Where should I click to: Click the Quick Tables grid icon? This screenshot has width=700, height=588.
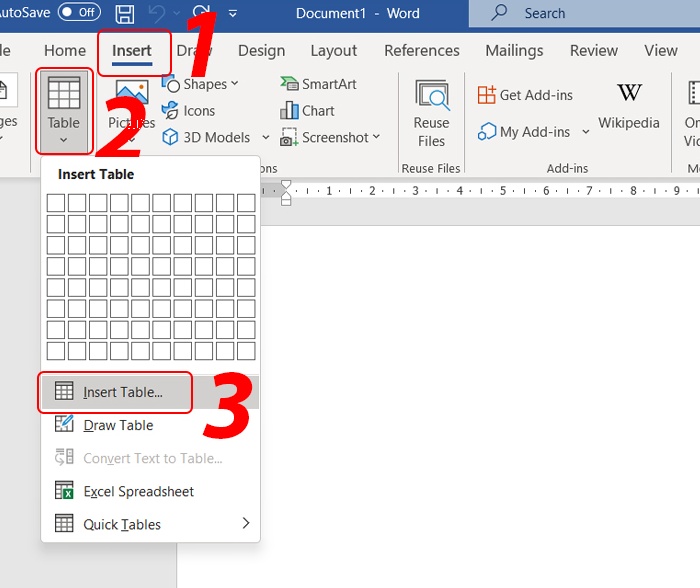pos(64,523)
